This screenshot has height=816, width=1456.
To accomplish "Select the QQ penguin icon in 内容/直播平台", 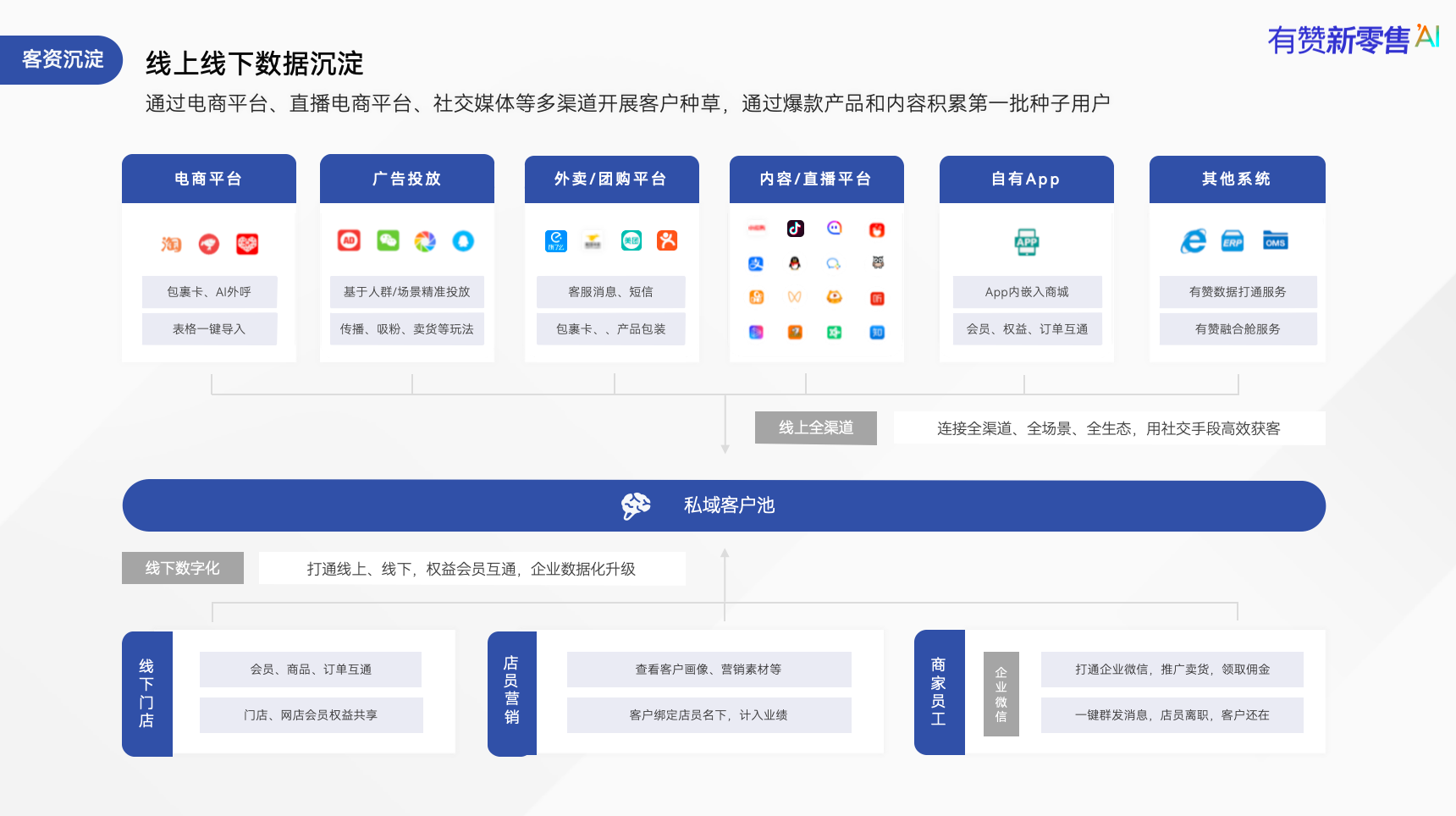I will pyautogui.click(x=795, y=264).
